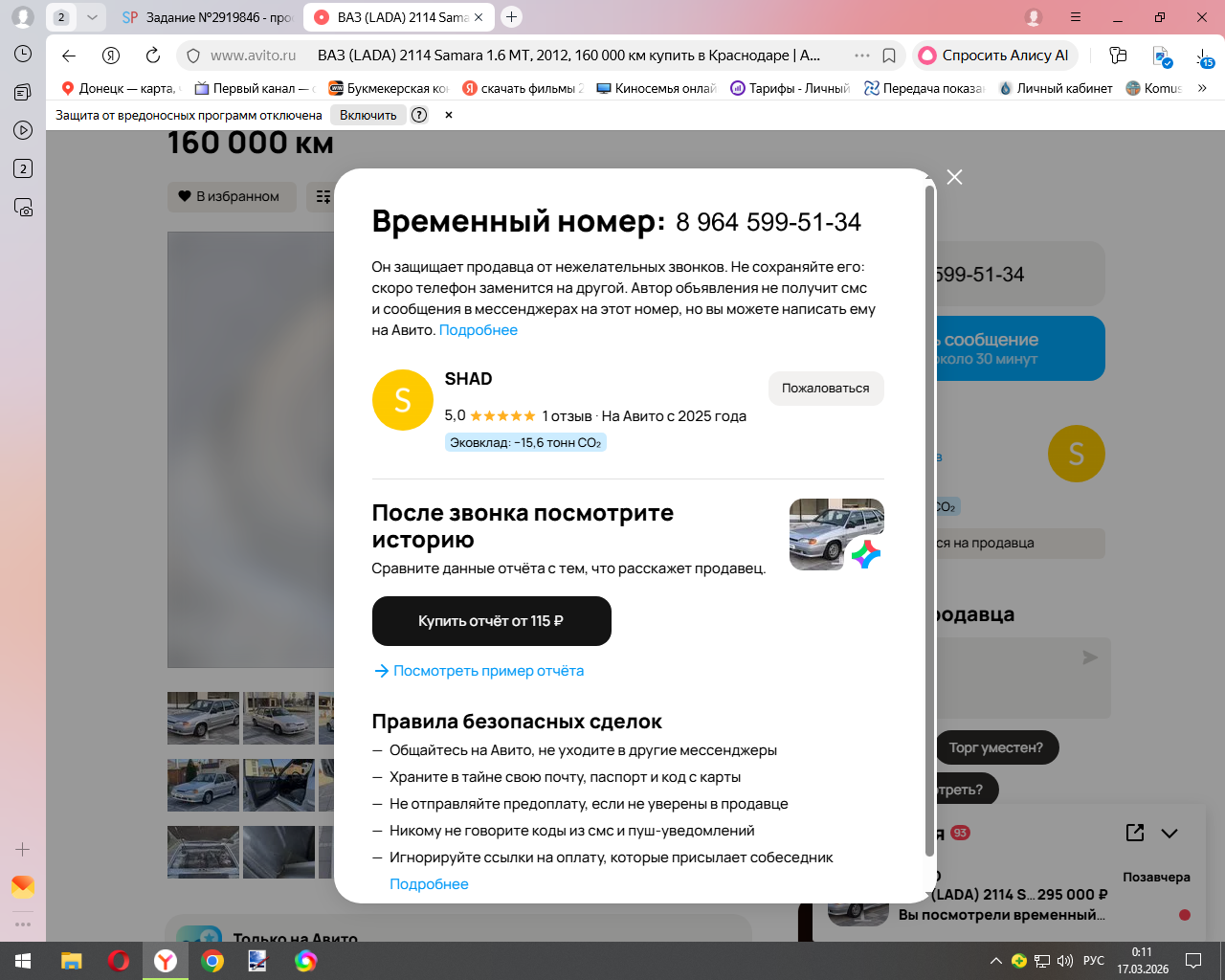Expand the tab group dropdown arrow
This screenshot has height=980, width=1225.
(x=92, y=17)
